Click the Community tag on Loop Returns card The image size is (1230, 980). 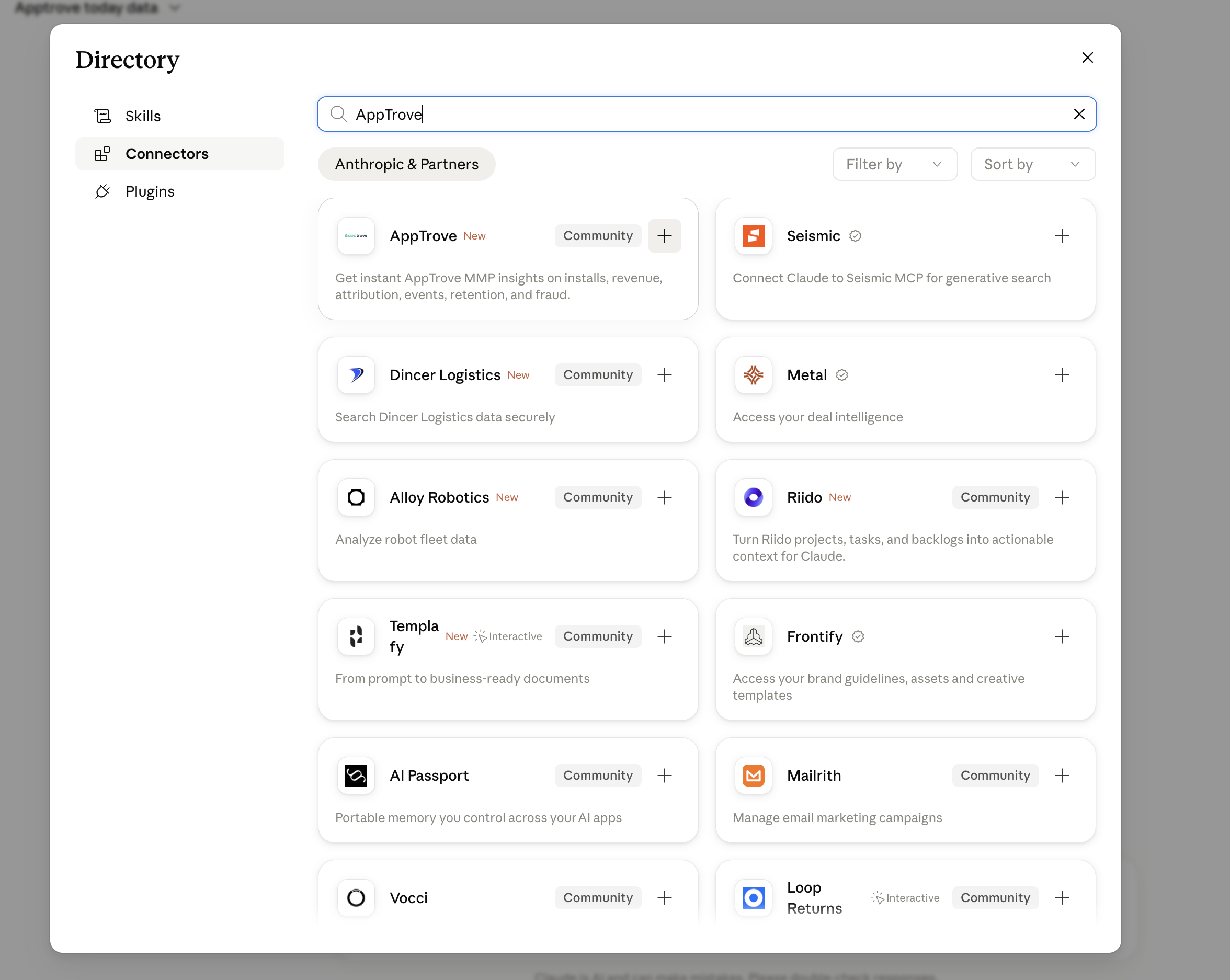coord(995,897)
